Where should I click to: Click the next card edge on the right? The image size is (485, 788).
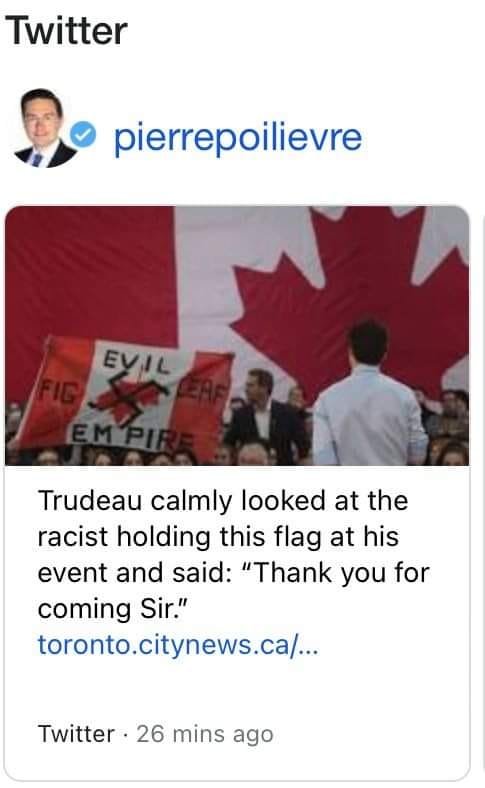point(483,498)
